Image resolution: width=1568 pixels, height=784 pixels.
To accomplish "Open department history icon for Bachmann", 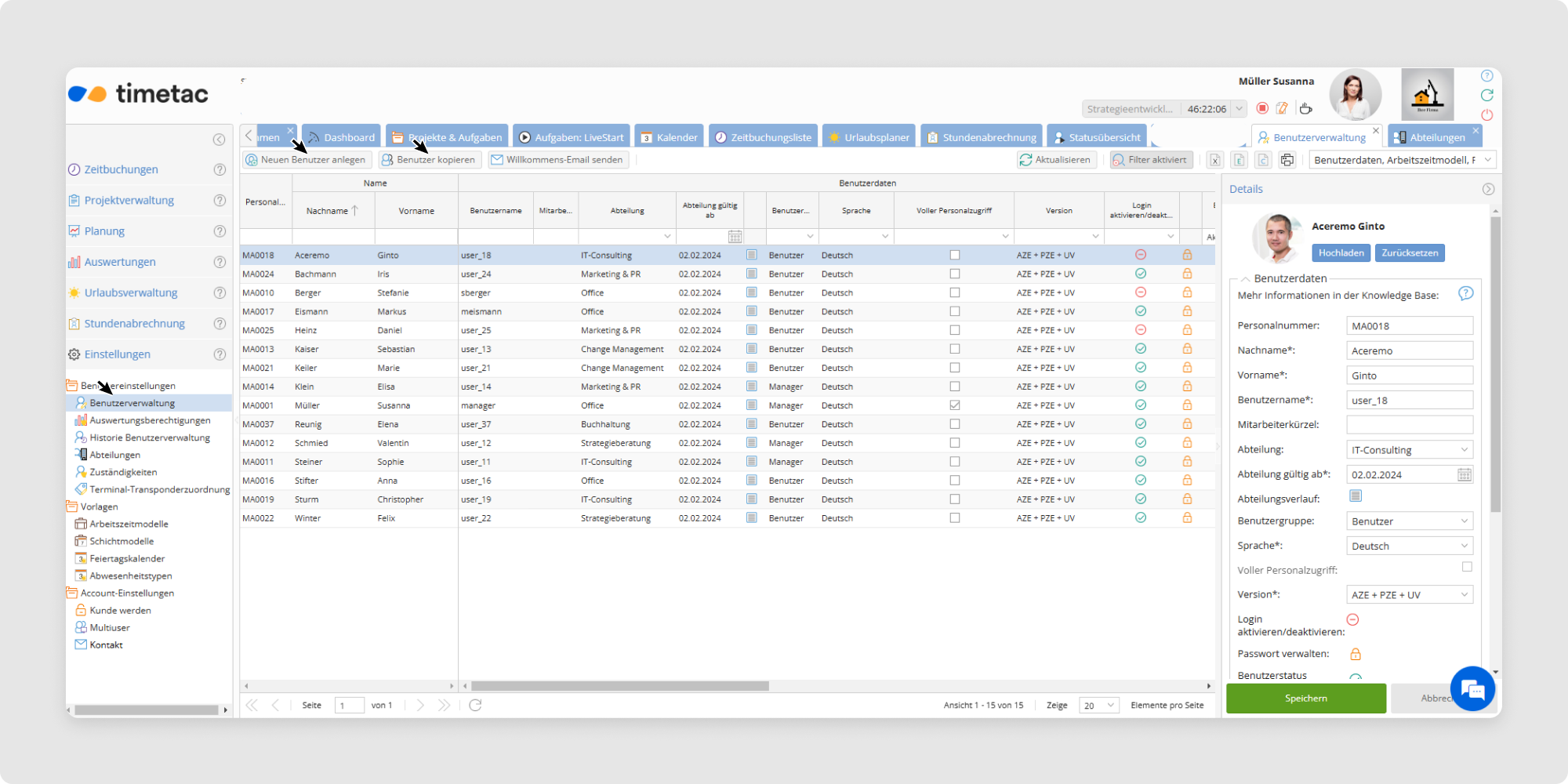I will (x=751, y=274).
